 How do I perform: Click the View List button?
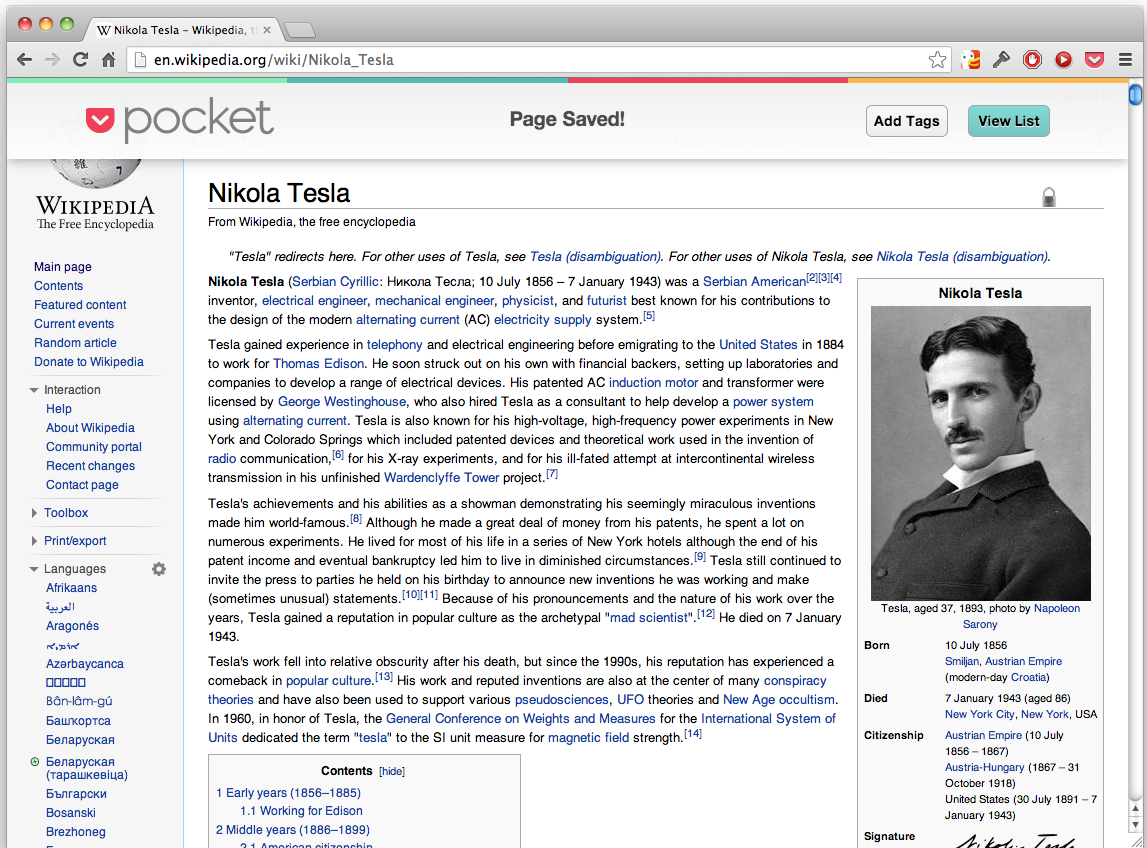(1009, 121)
